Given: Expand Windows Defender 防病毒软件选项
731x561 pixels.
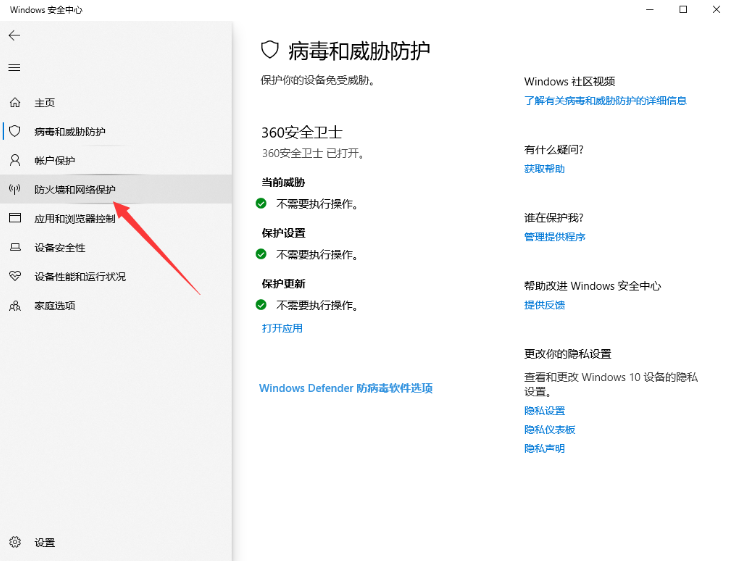Looking at the screenshot, I should (x=346, y=388).
